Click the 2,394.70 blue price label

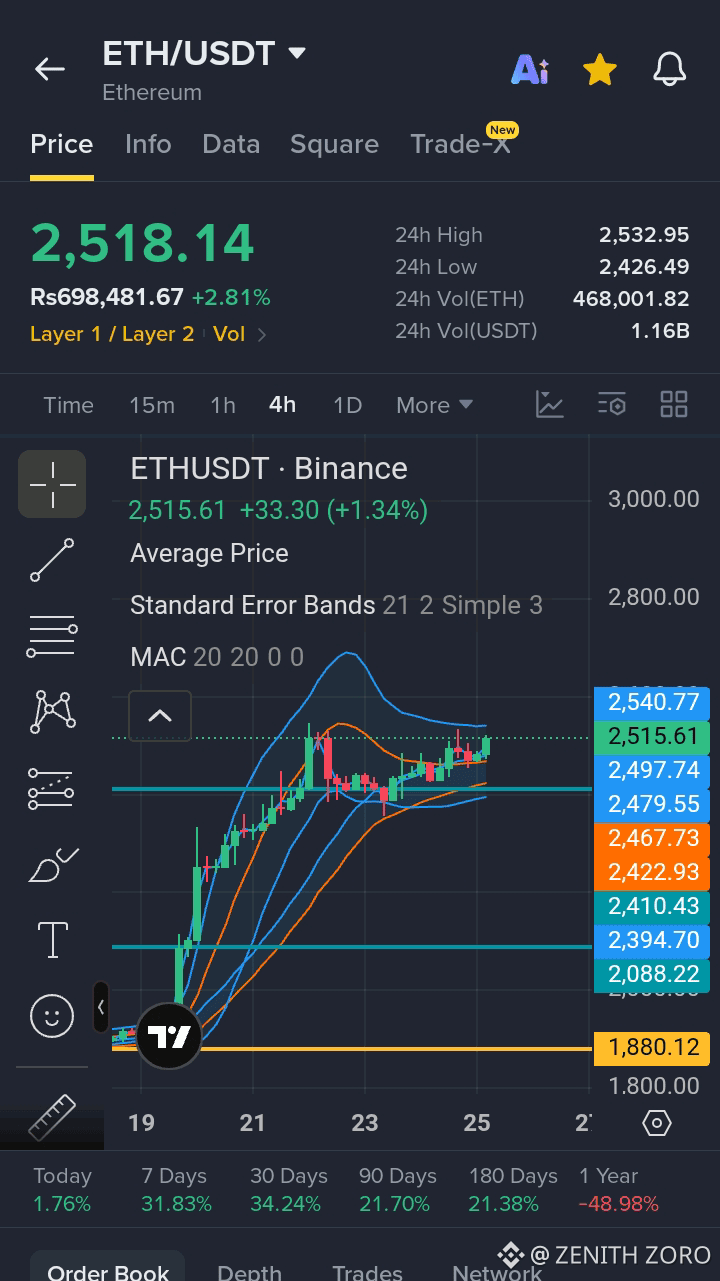(652, 940)
